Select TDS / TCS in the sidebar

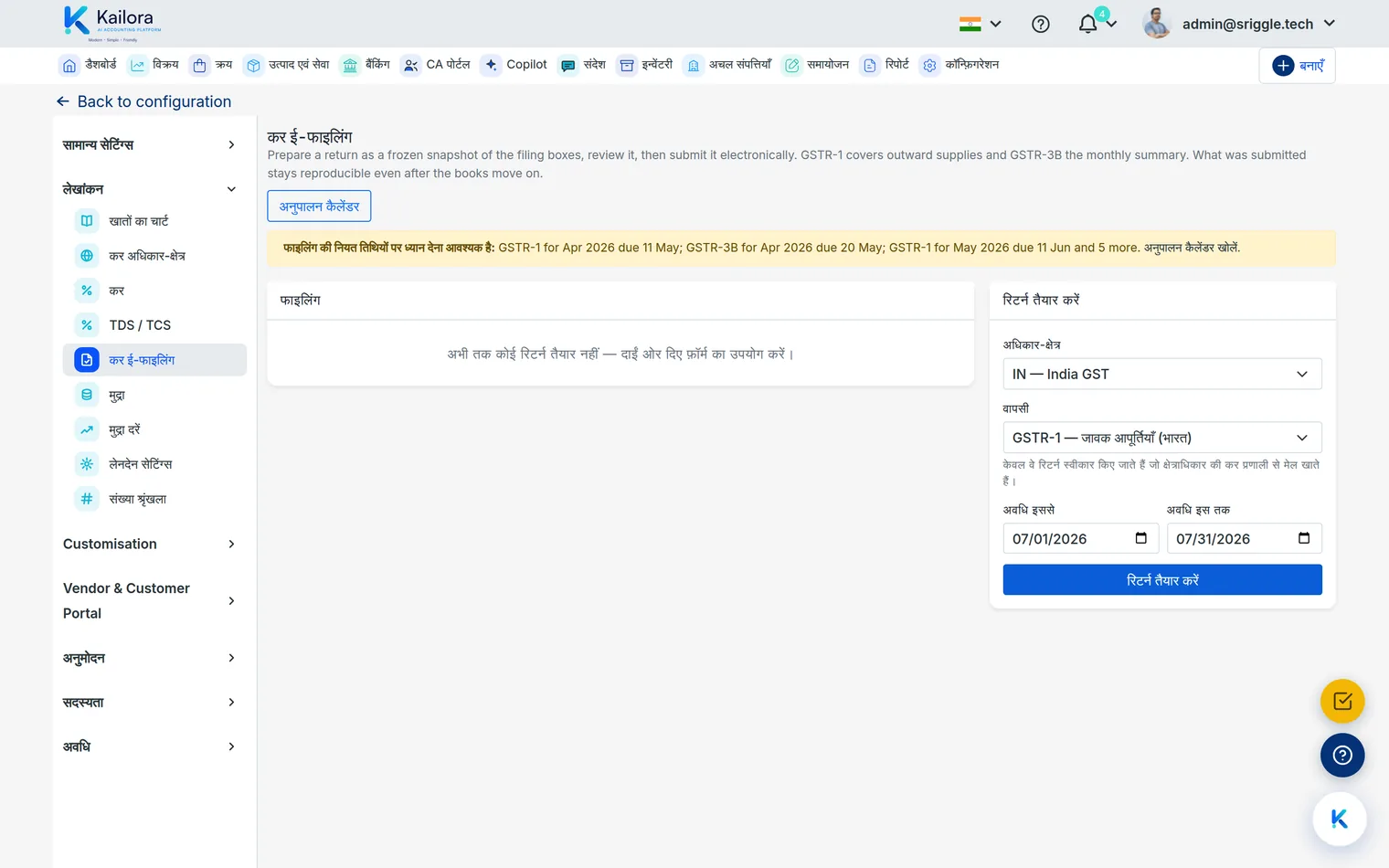click(x=154, y=325)
